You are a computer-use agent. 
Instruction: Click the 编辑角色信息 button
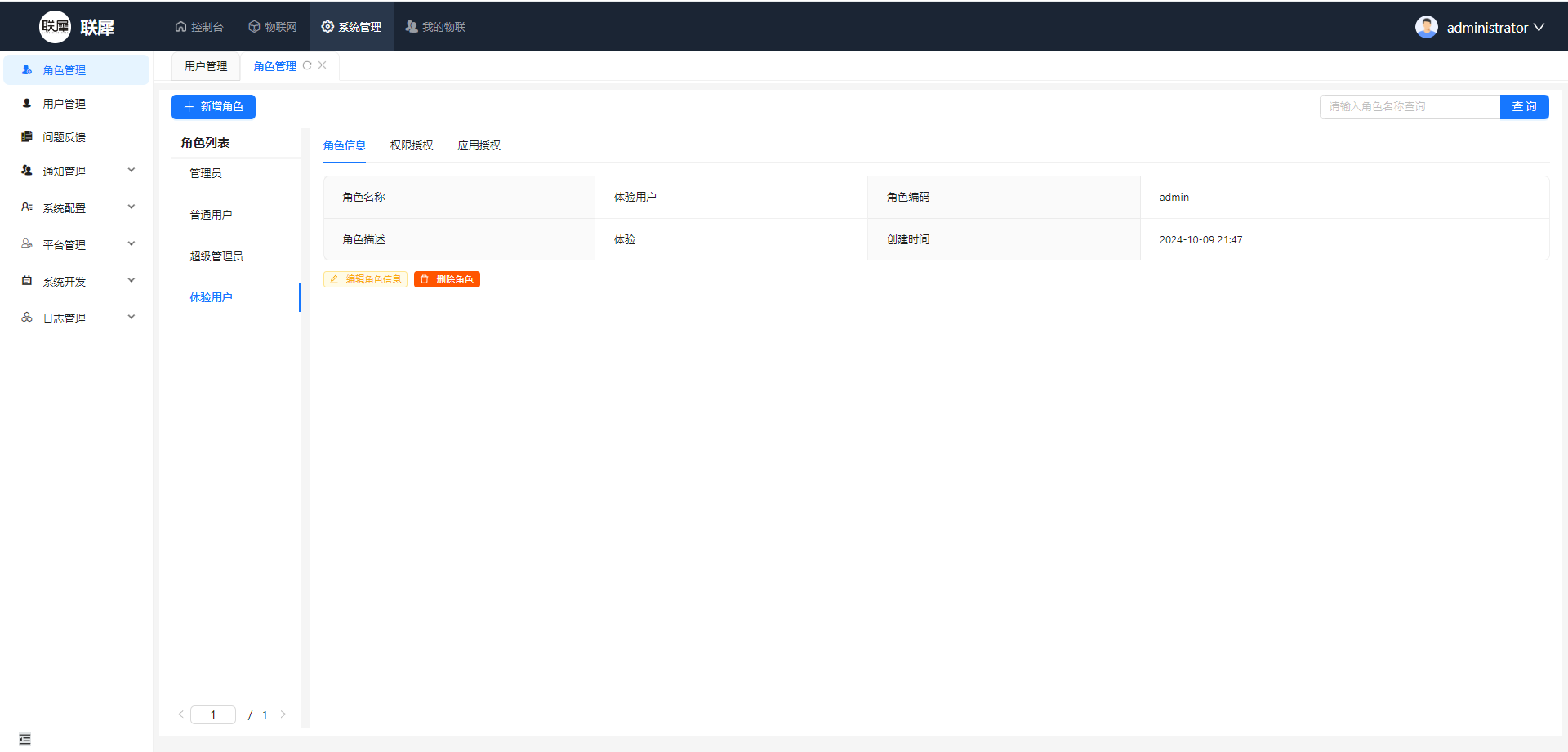point(365,279)
